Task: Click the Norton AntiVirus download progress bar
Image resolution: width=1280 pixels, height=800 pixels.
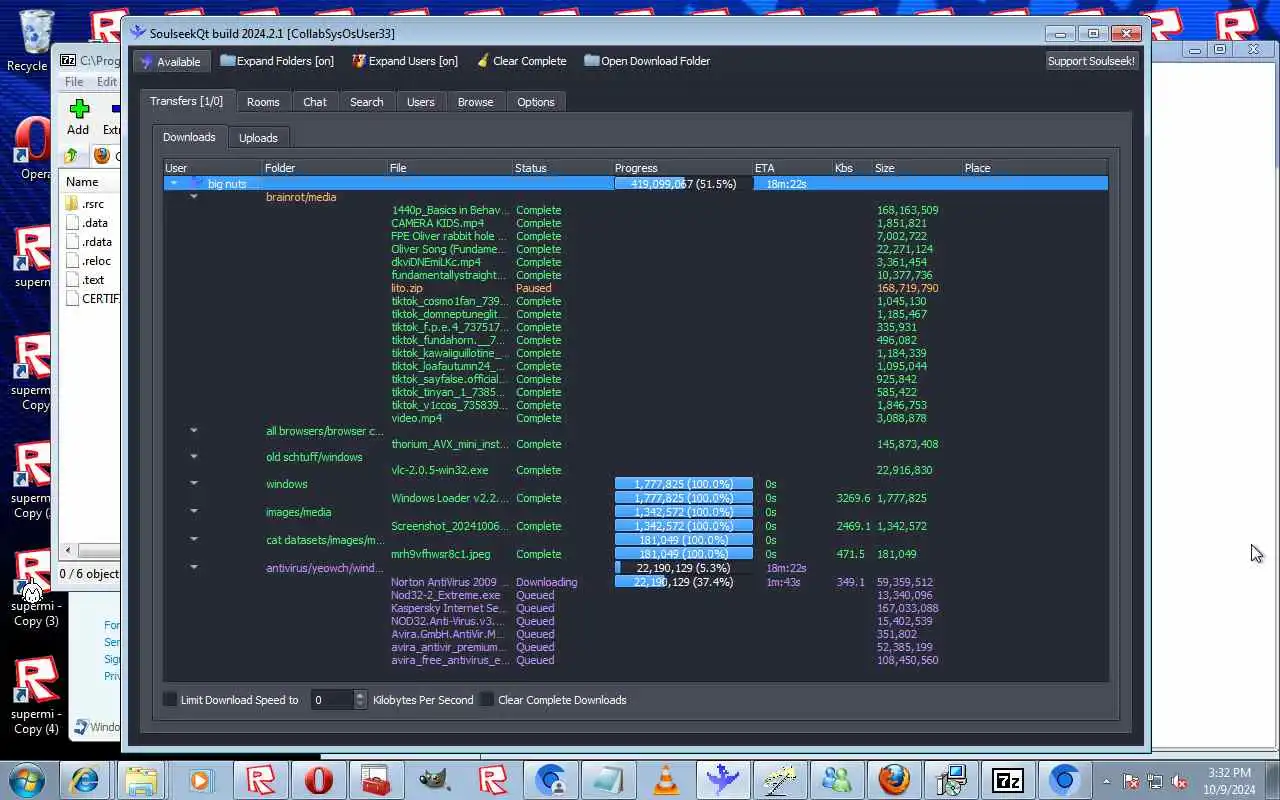Action: [683, 582]
